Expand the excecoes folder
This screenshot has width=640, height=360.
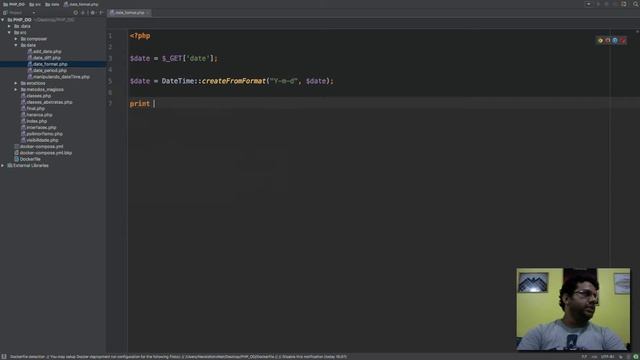pyautogui.click(x=16, y=83)
